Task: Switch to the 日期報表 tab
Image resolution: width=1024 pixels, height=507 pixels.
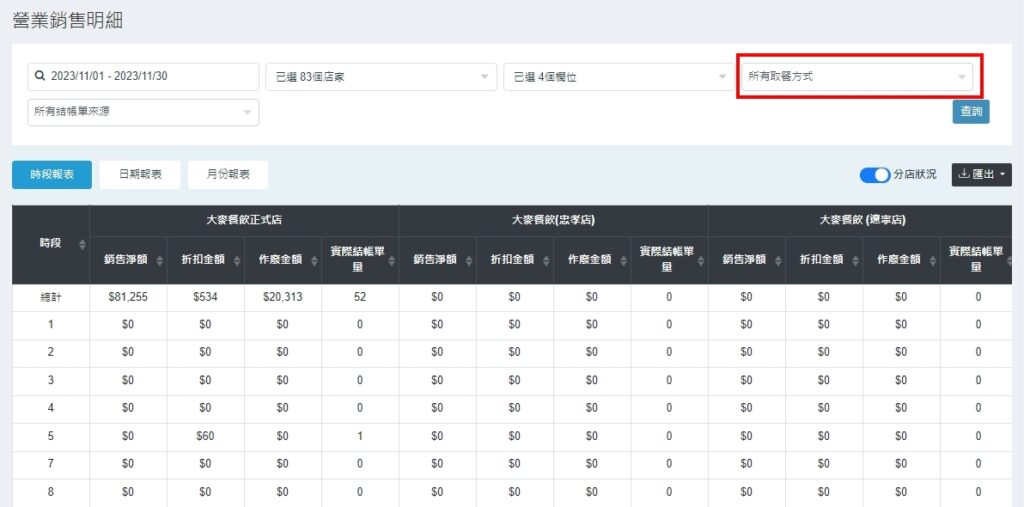Action: click(141, 175)
